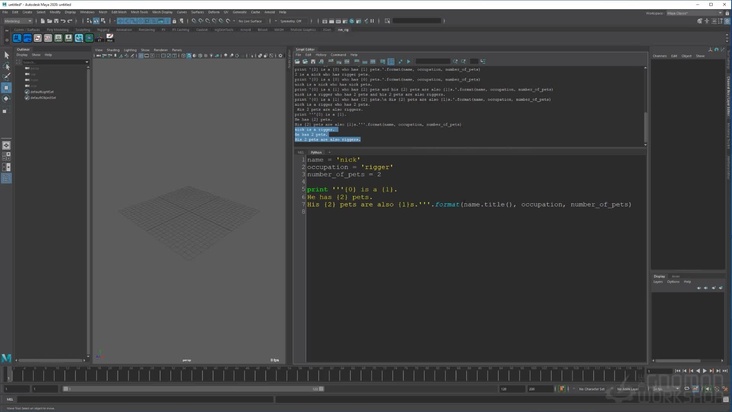
Task: Click the Open Scene folder icon
Action: (x=49, y=21)
